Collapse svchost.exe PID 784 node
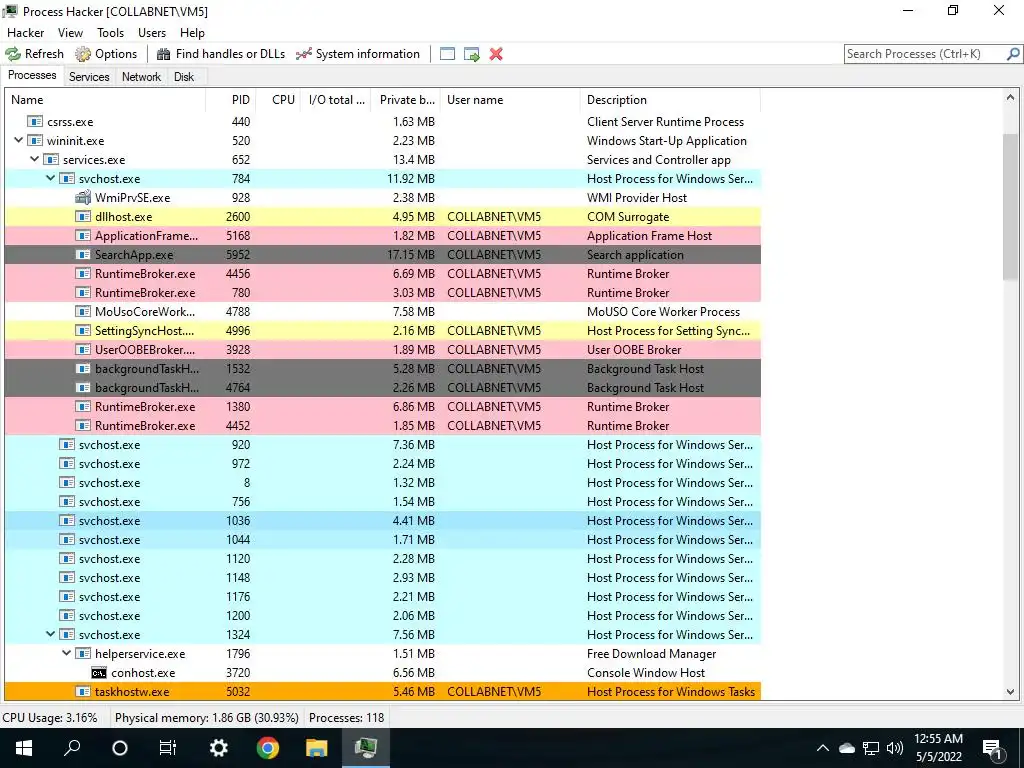Image resolution: width=1024 pixels, height=768 pixels. 50,178
